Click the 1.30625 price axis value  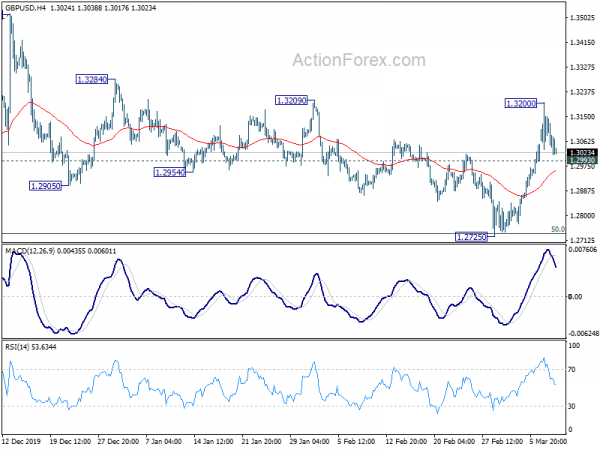coord(582,142)
